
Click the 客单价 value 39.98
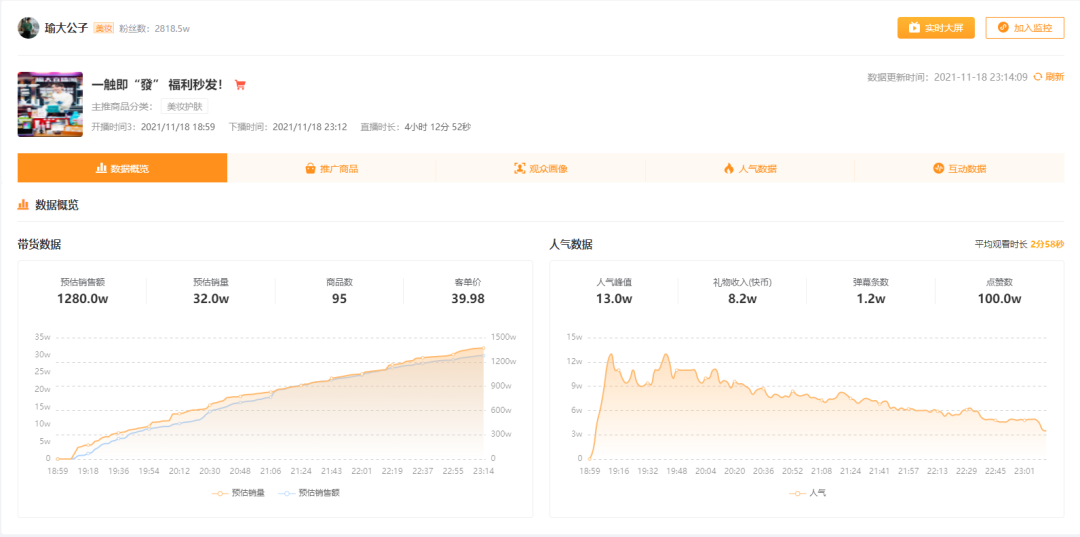point(468,299)
